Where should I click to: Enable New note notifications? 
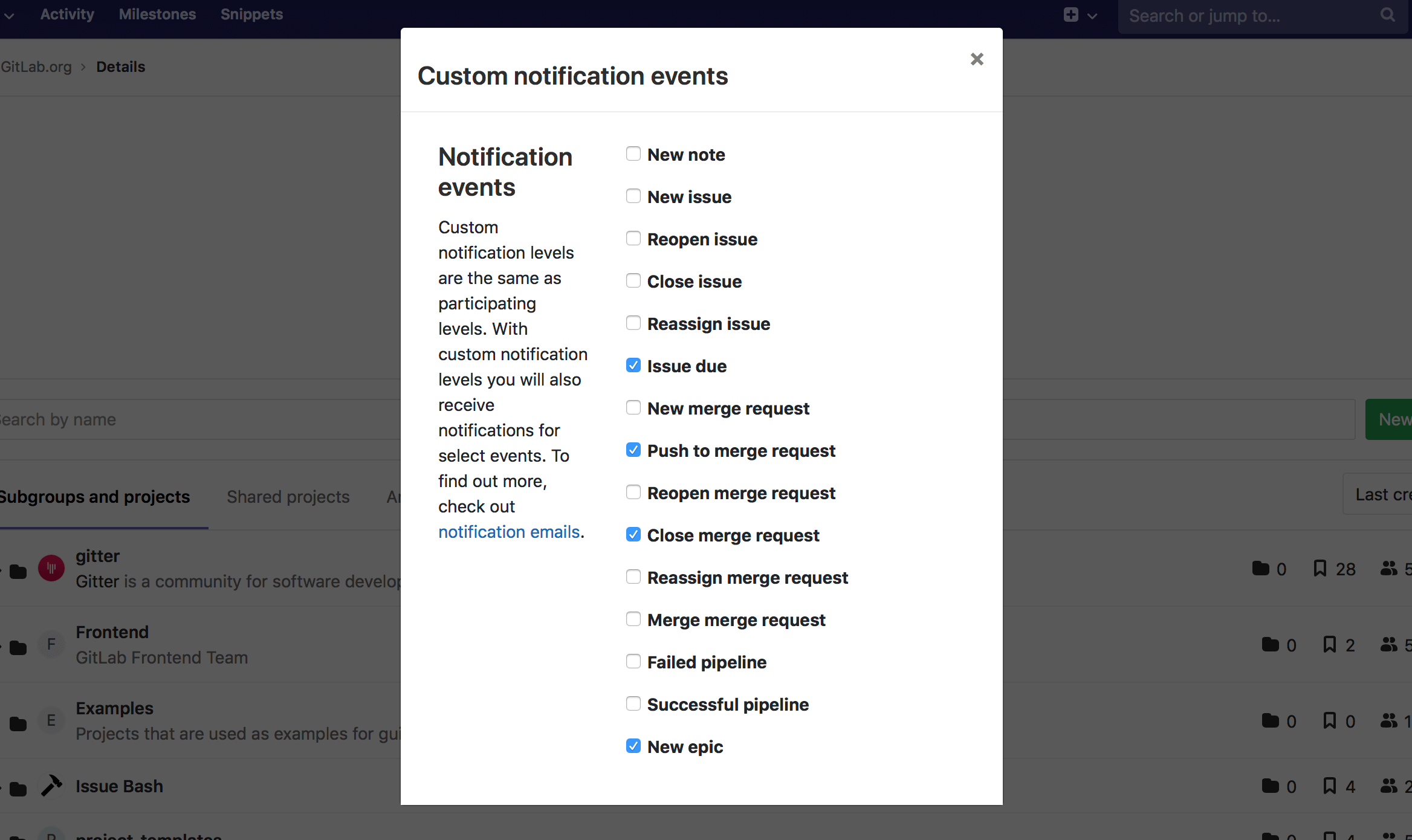(x=633, y=153)
